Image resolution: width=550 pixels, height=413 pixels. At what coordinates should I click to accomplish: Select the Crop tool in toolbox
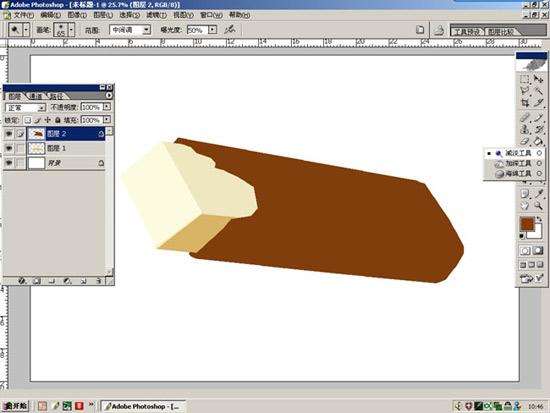pos(525,103)
